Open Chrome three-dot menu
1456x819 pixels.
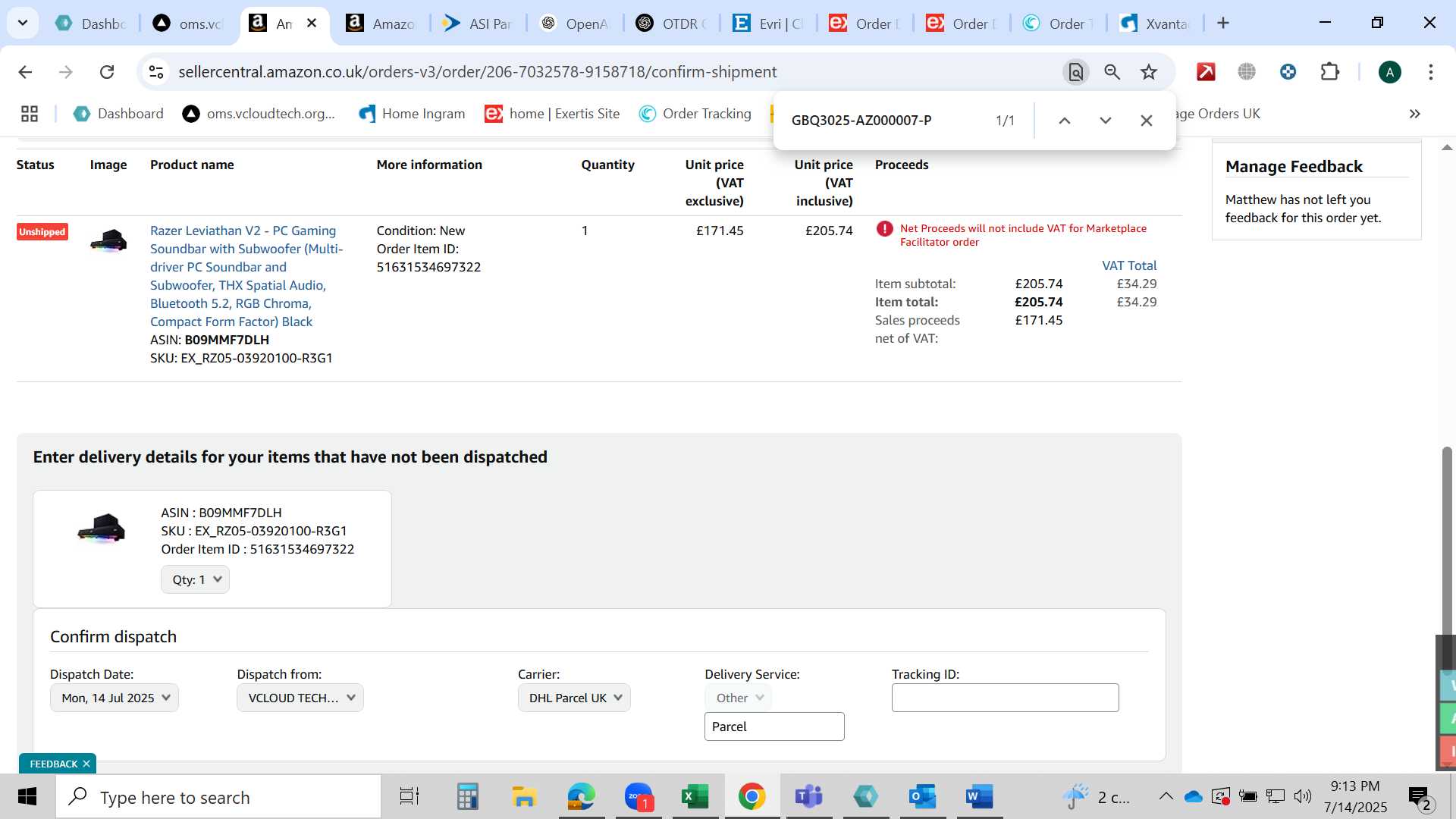click(x=1431, y=72)
